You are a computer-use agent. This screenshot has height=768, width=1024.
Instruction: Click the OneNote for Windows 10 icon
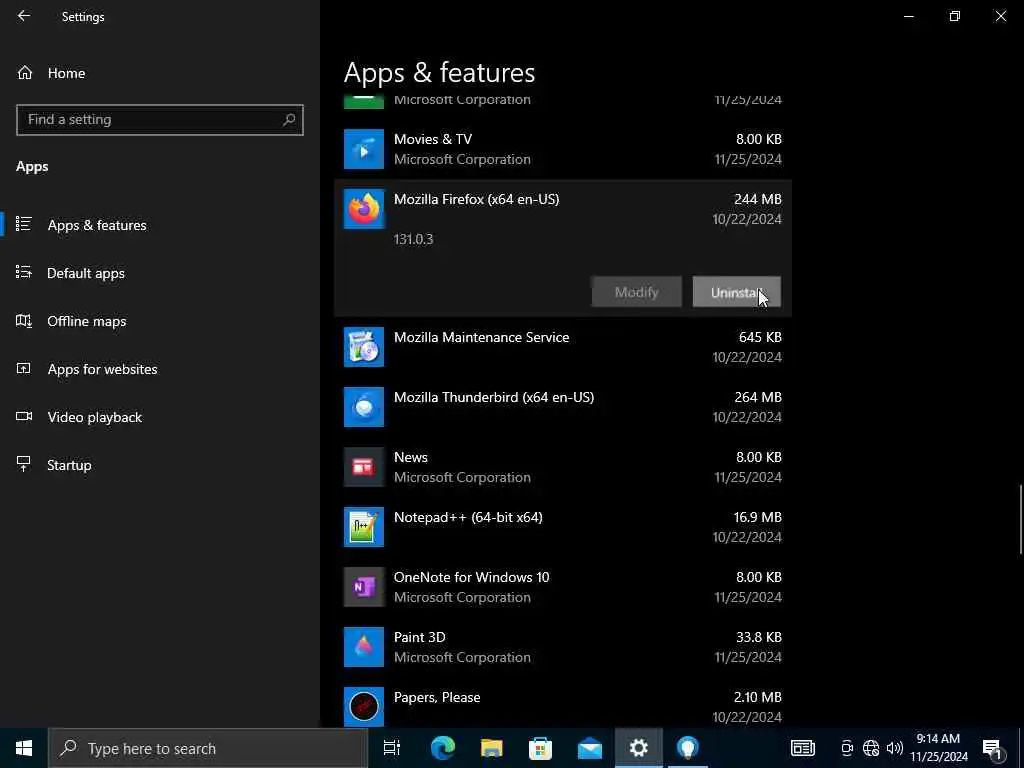tap(364, 587)
